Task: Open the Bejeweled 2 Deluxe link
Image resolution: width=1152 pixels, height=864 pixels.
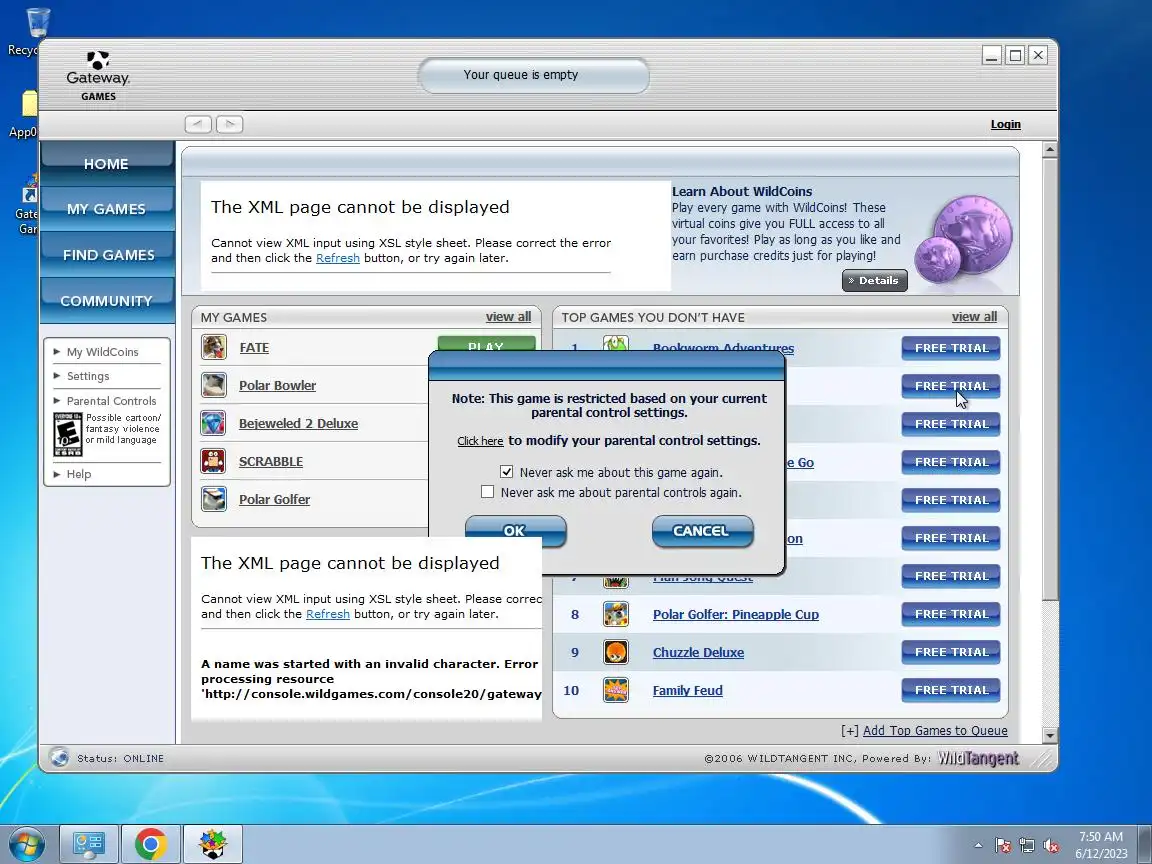Action: (x=298, y=423)
